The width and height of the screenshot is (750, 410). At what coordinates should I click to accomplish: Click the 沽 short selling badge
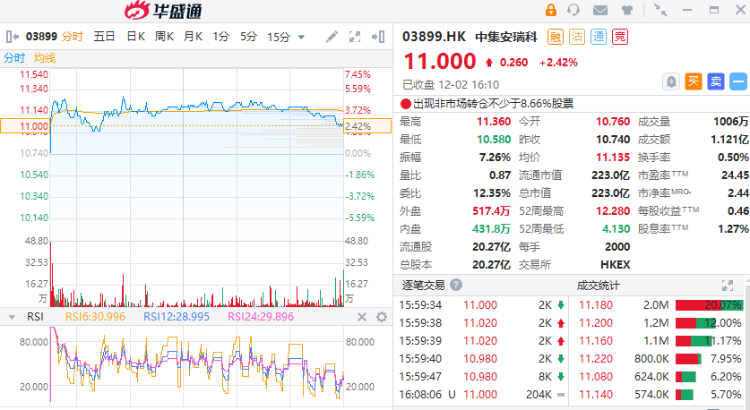coord(577,37)
